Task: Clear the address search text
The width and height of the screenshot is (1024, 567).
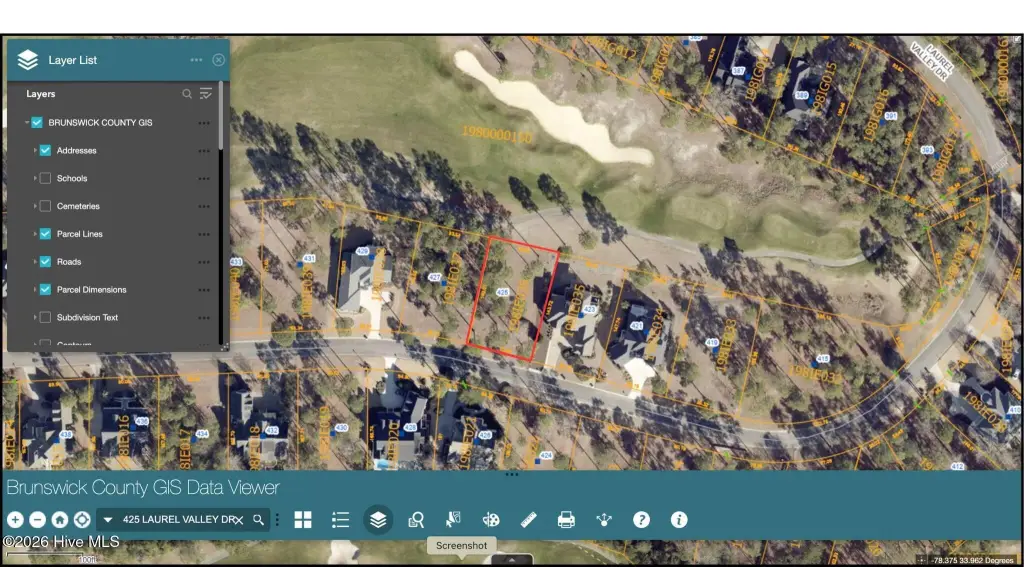Action: pyautogui.click(x=240, y=520)
